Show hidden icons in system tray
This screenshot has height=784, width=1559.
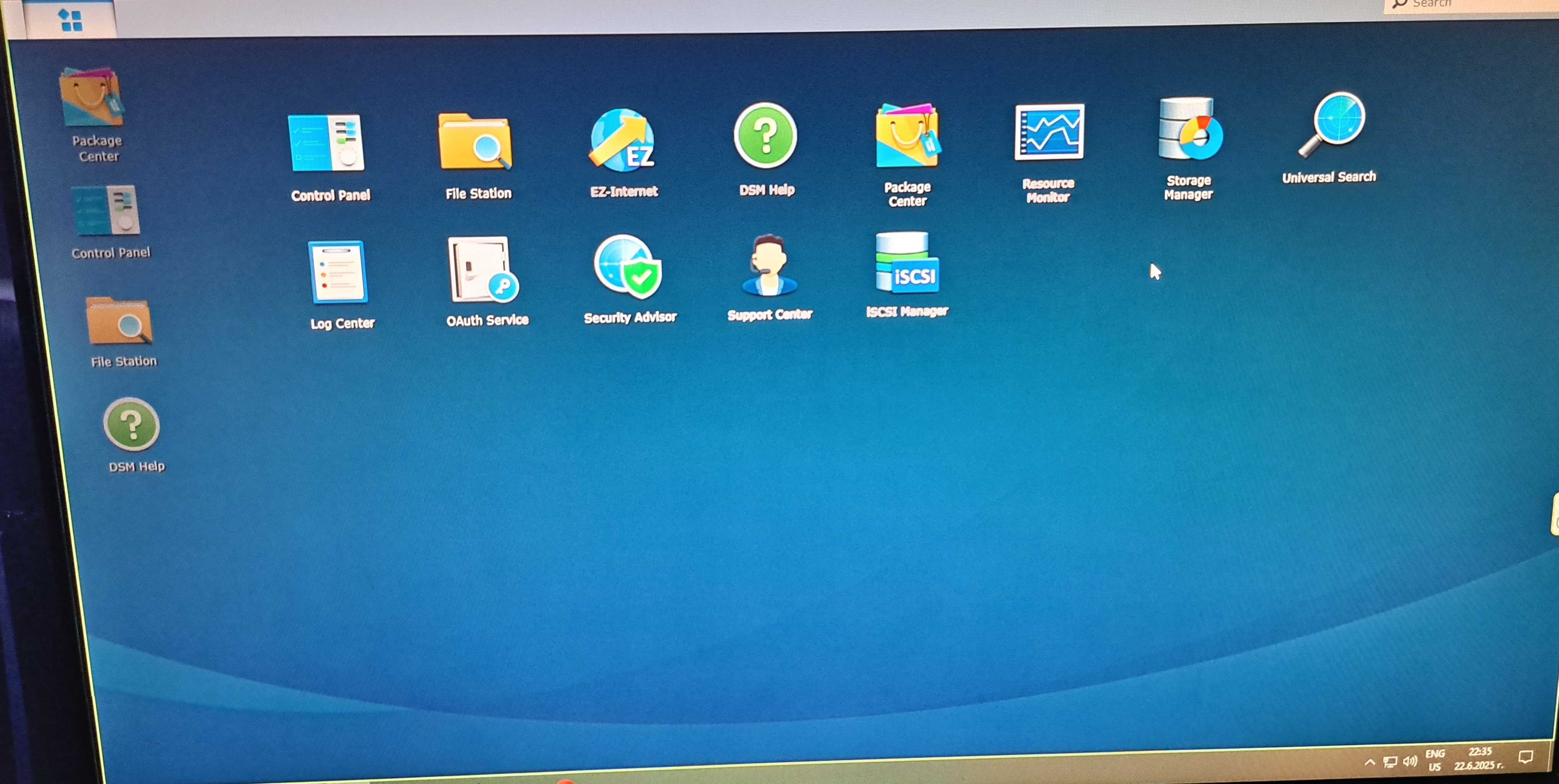coord(1369,762)
